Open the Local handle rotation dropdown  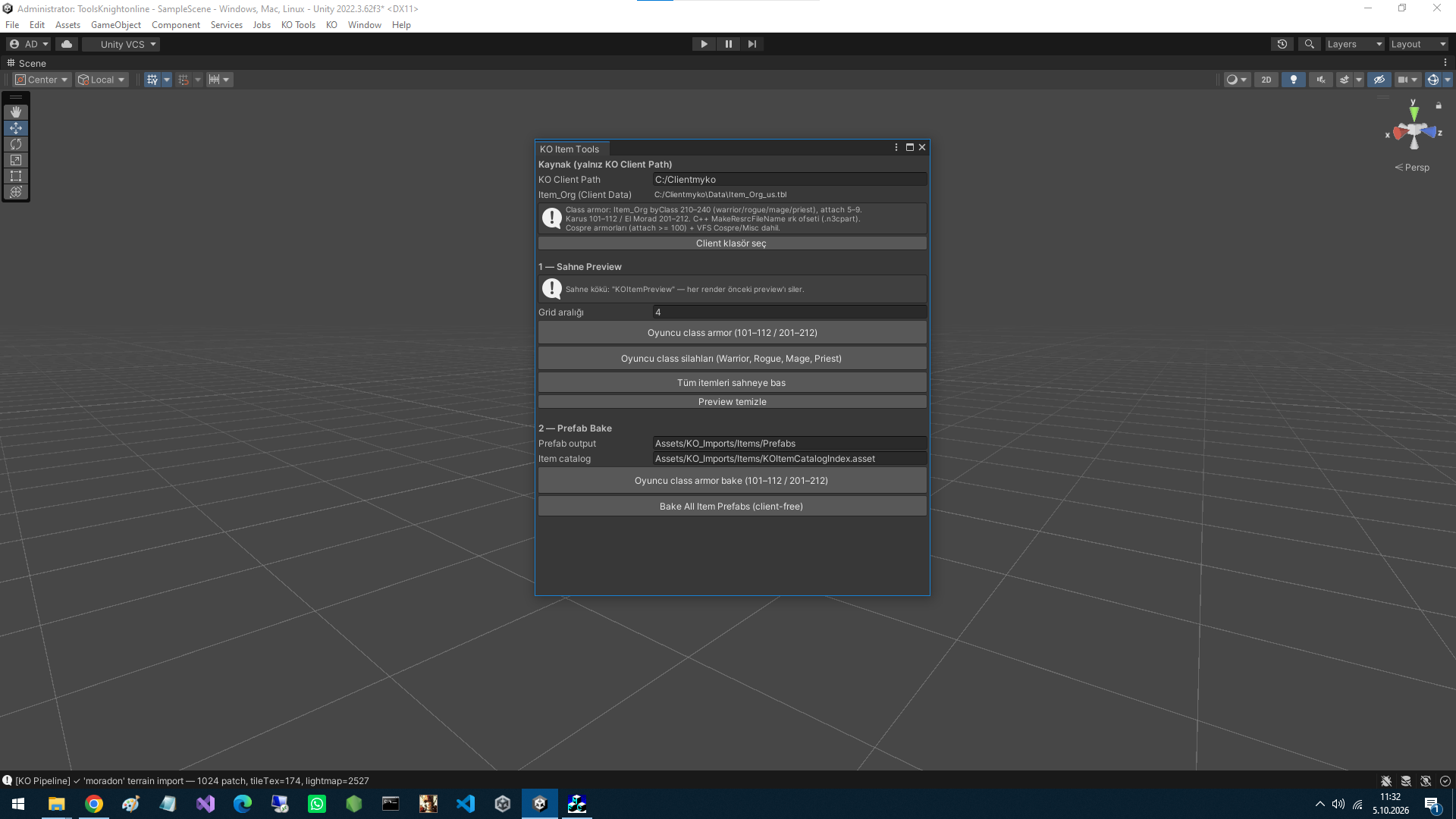102,80
